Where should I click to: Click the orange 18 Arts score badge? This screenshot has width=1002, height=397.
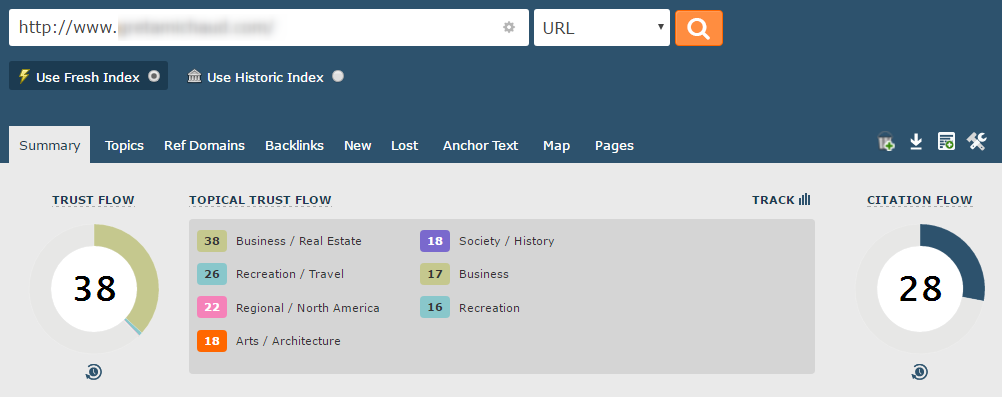point(212,341)
